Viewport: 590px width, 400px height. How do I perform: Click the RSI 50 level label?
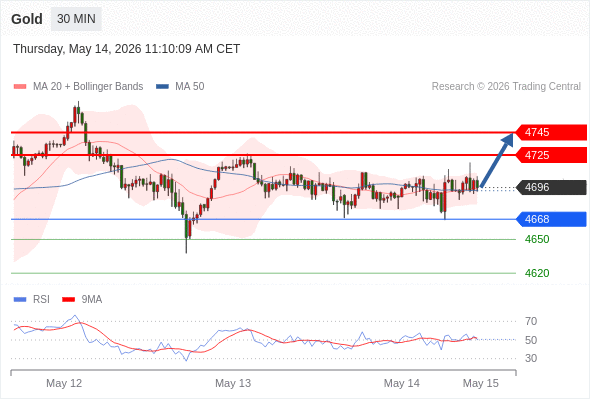(531, 340)
